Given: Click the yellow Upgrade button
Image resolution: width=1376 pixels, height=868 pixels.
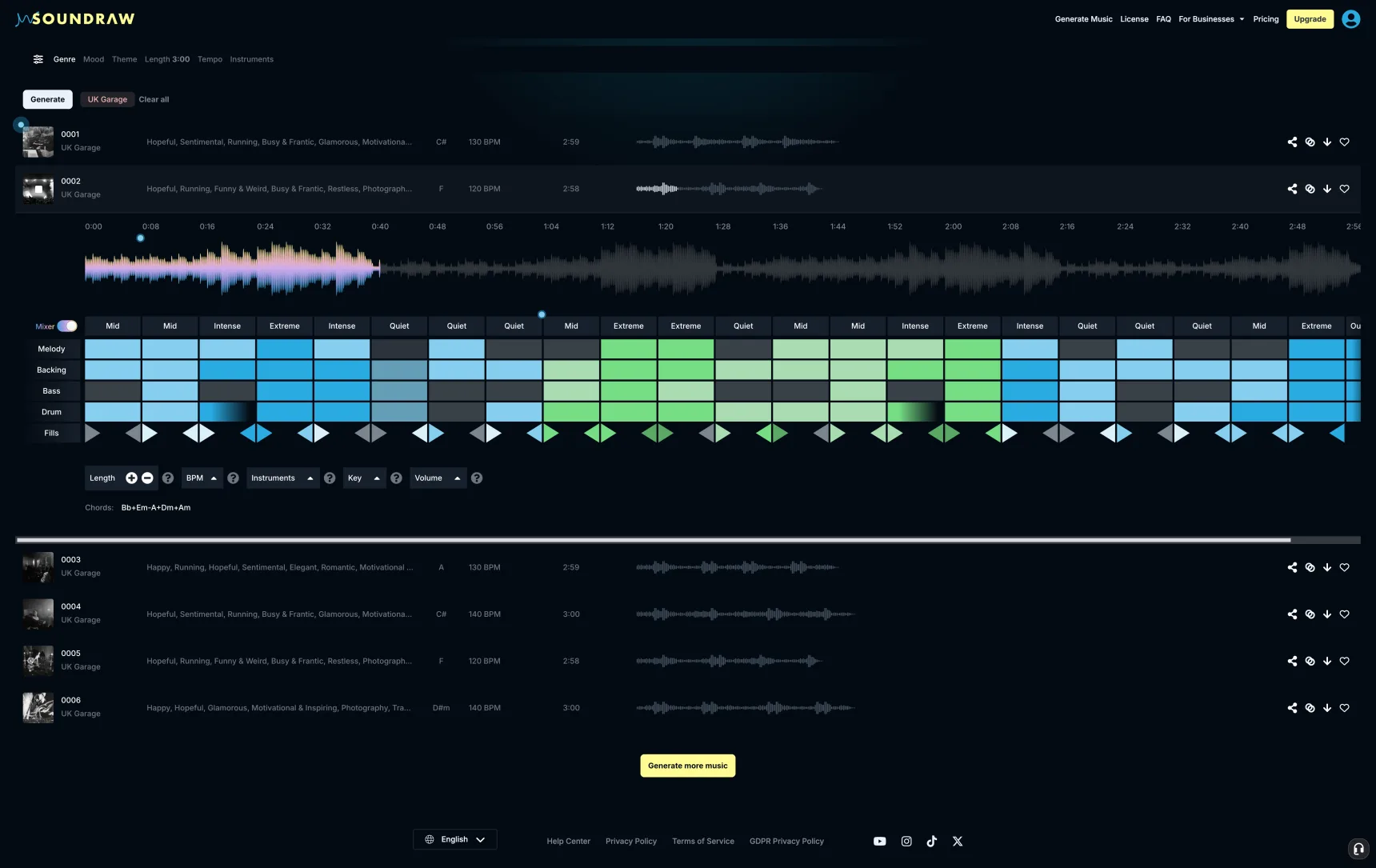Looking at the screenshot, I should pyautogui.click(x=1310, y=19).
